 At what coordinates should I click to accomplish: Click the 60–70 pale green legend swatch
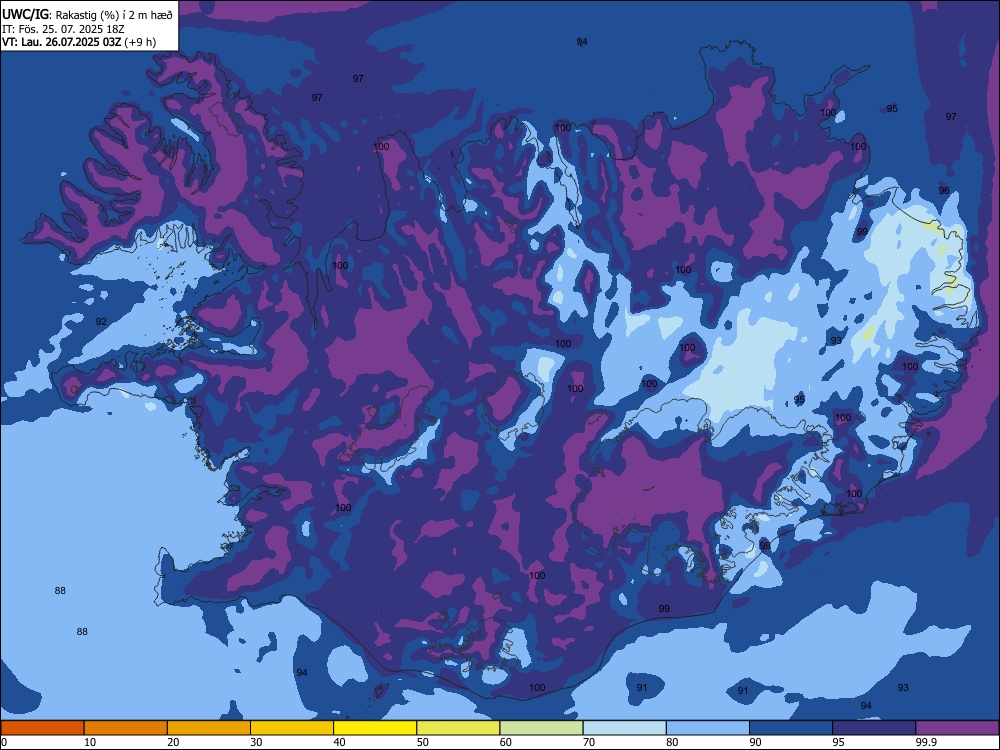pos(541,728)
